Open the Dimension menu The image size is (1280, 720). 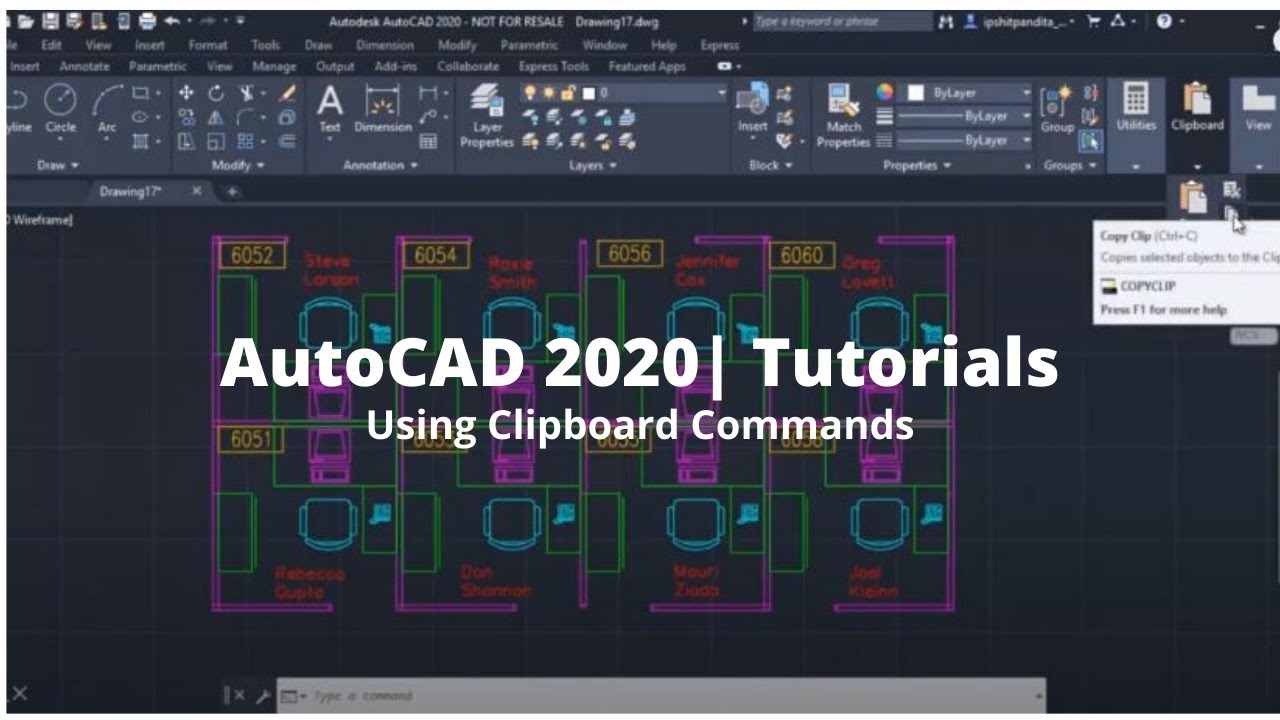[x=385, y=45]
